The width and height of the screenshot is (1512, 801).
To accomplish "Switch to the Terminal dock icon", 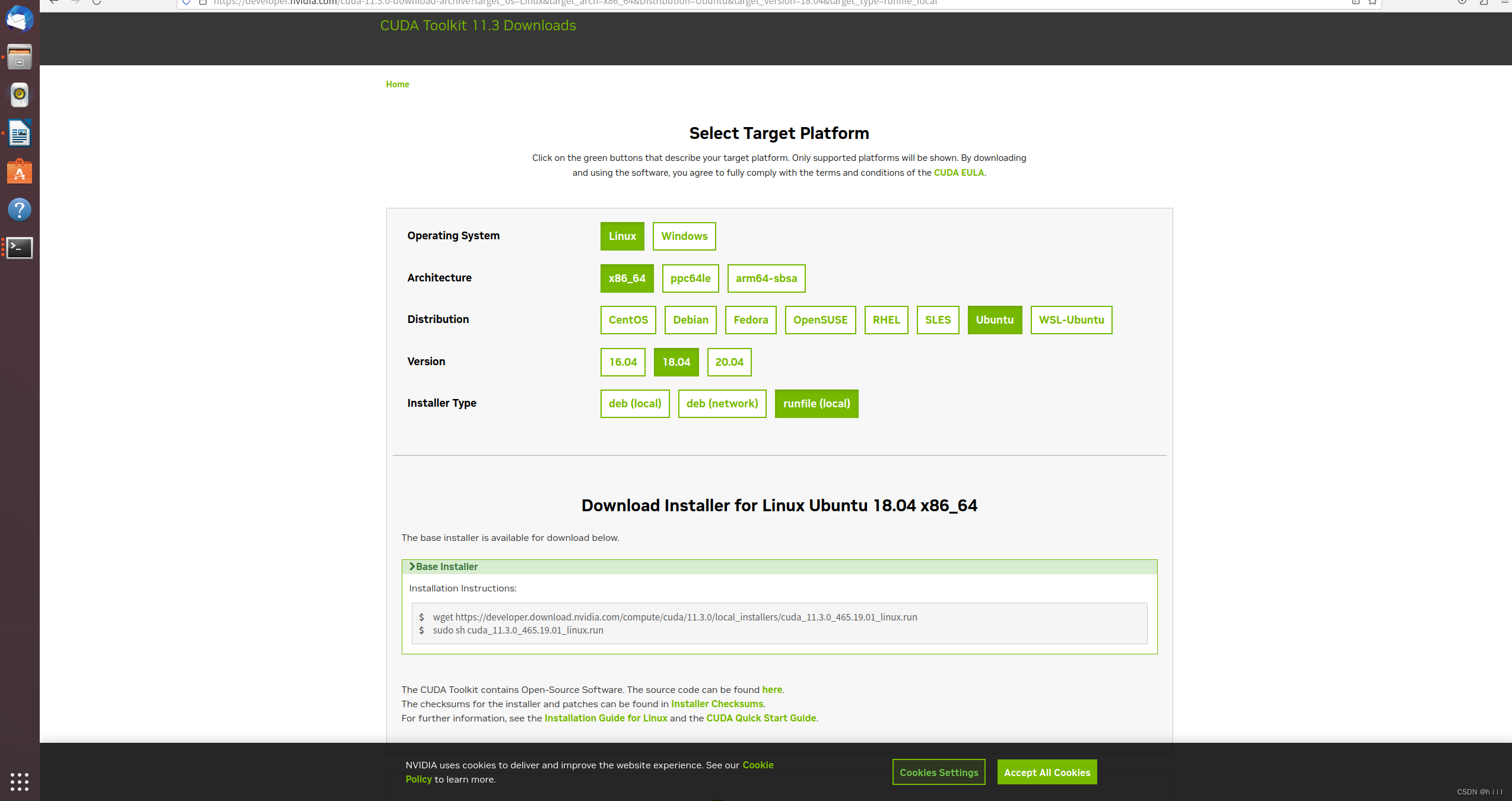I will [20, 248].
